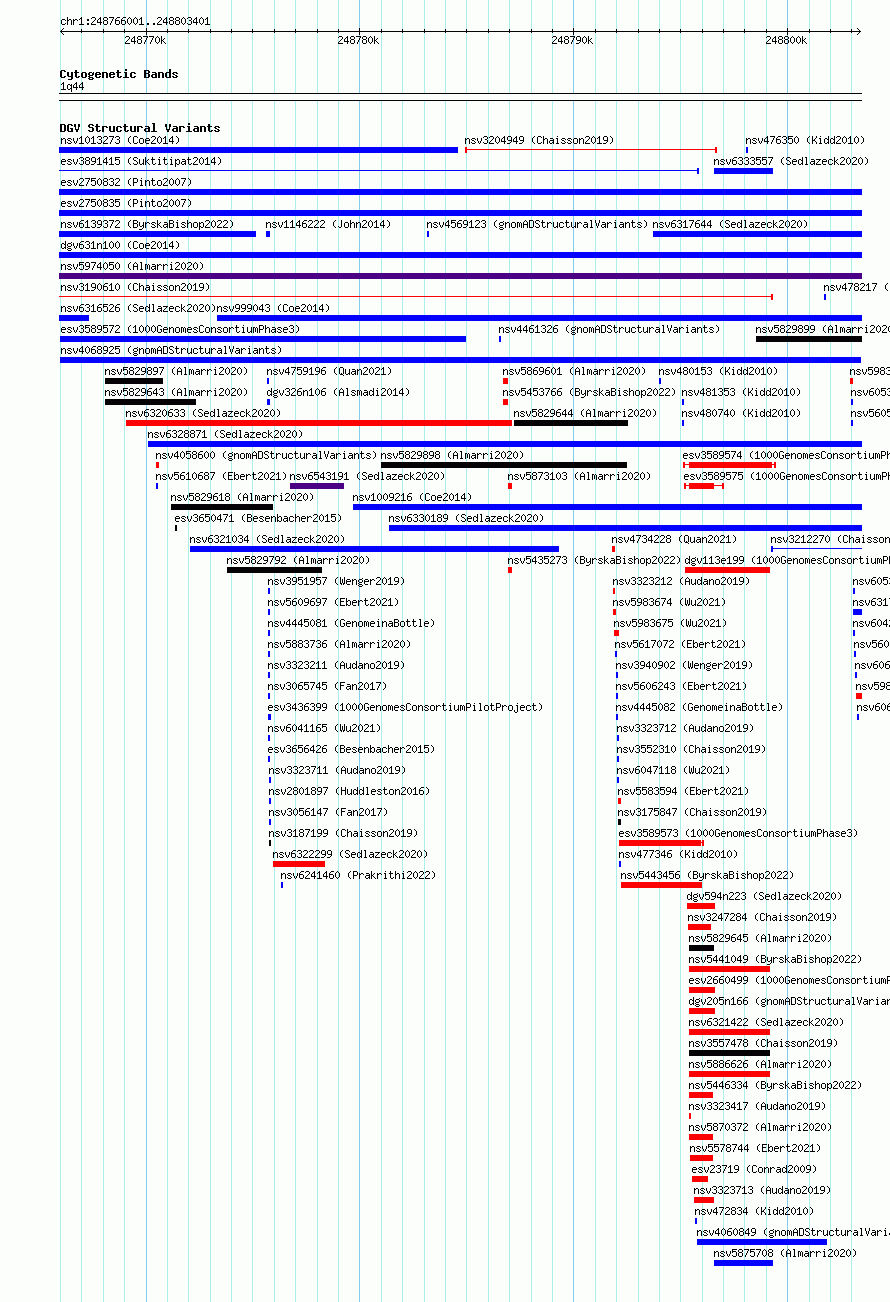Click nsv4759196 (Quan2021) label

329,371
